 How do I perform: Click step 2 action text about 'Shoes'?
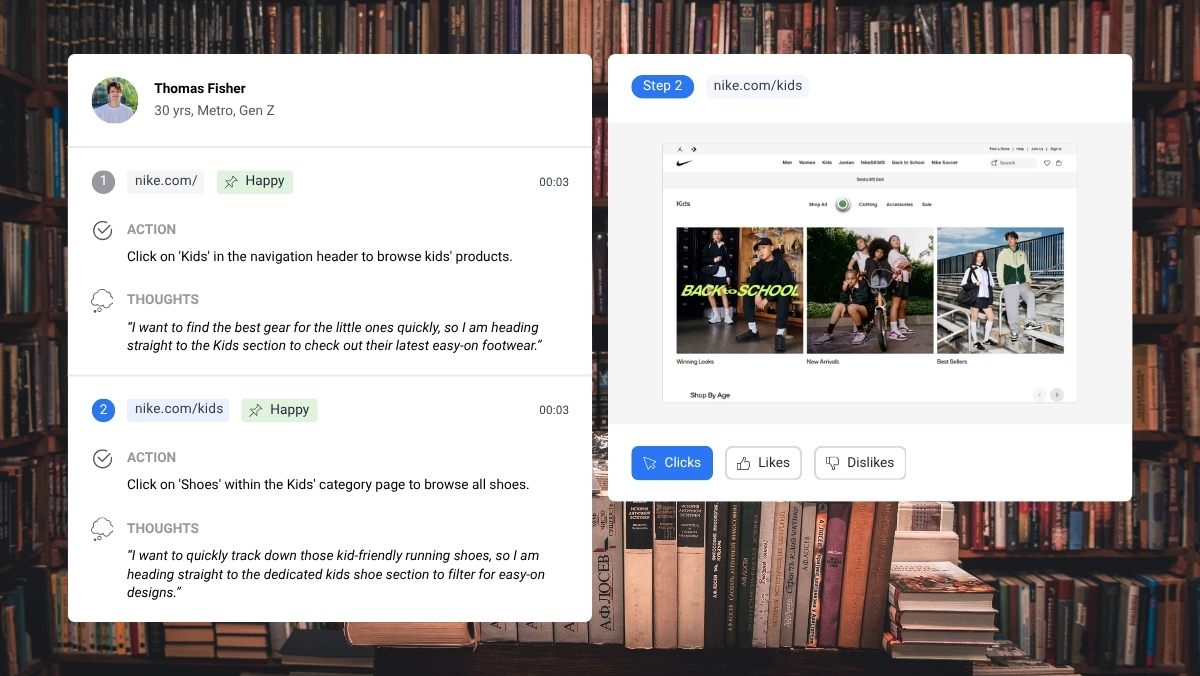click(328, 484)
